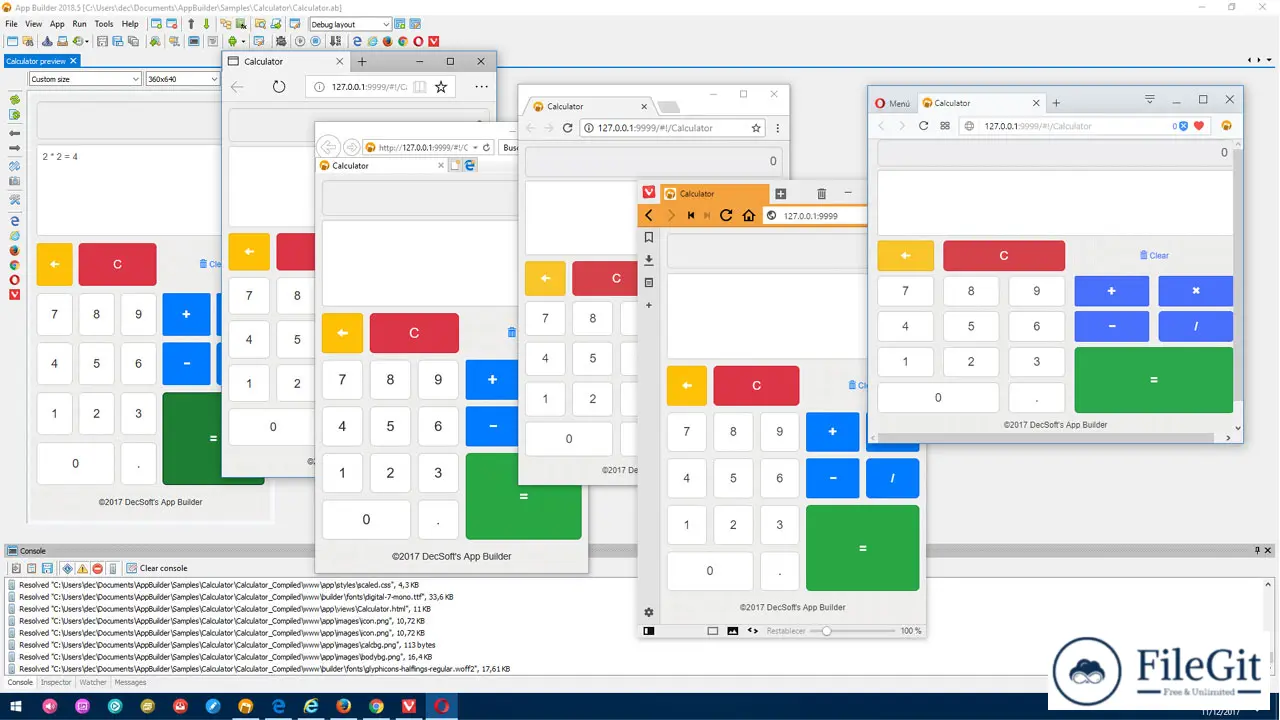Click the home icon in Vivaldi window

748,215
